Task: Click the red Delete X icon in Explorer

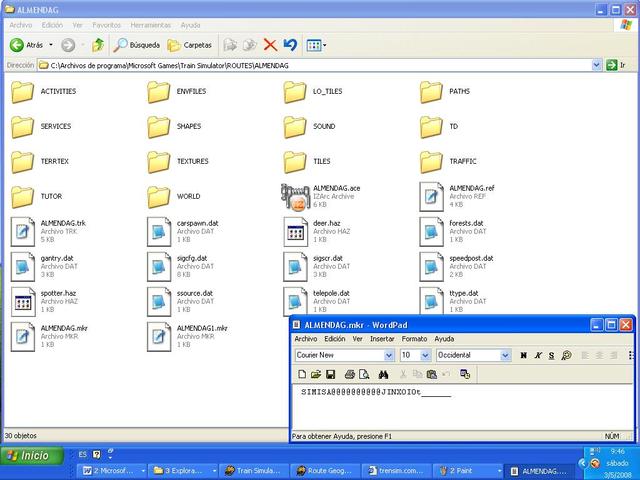Action: tap(270, 45)
